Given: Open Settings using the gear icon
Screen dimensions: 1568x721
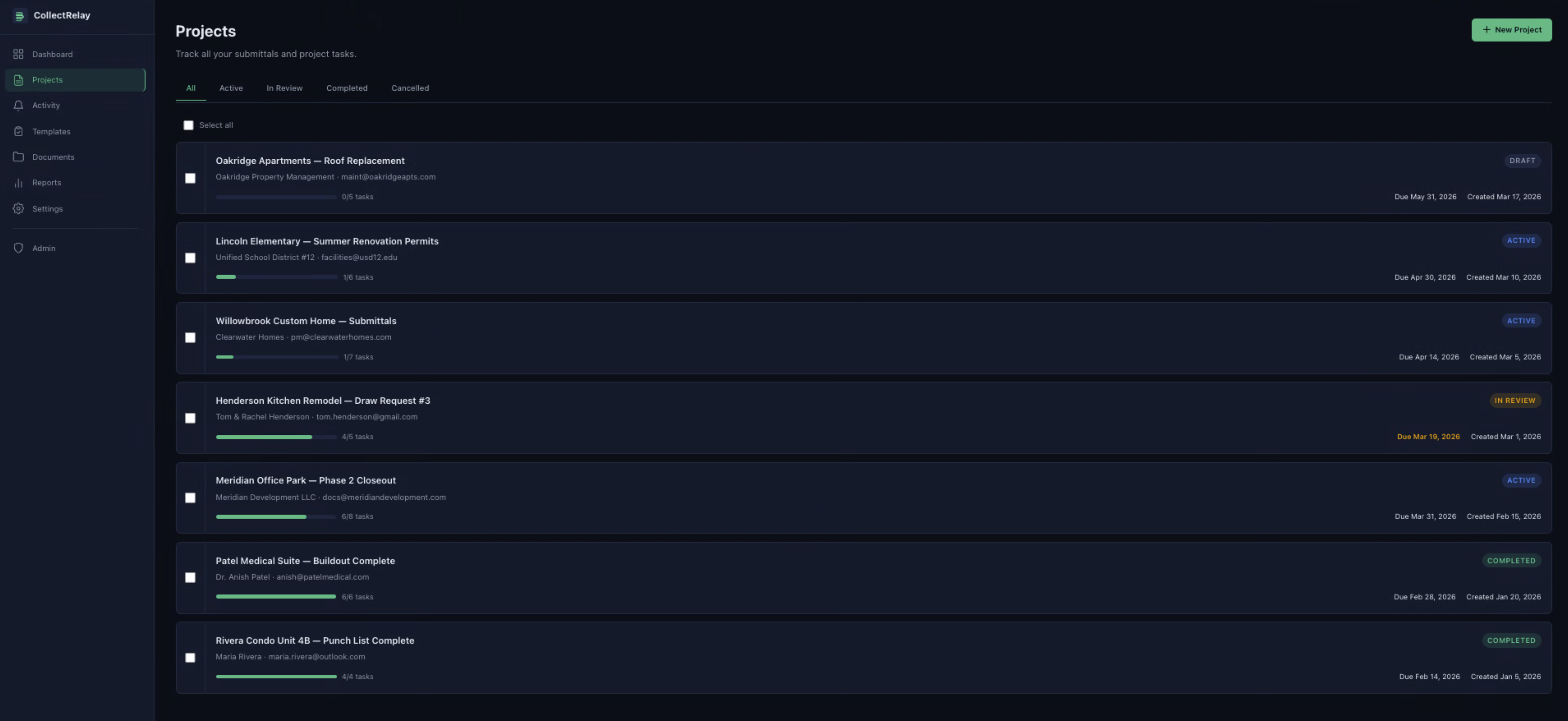Looking at the screenshot, I should pos(18,208).
